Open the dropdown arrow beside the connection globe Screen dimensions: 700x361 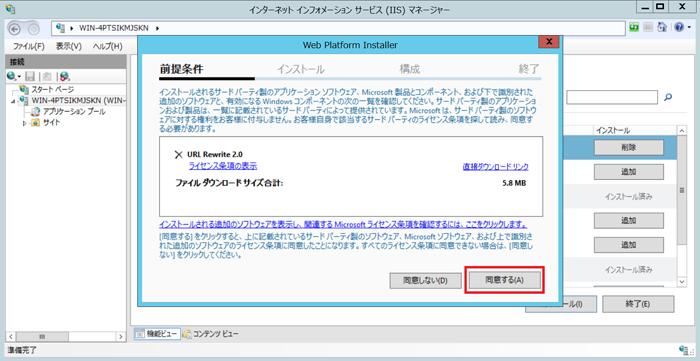[x=19, y=77]
